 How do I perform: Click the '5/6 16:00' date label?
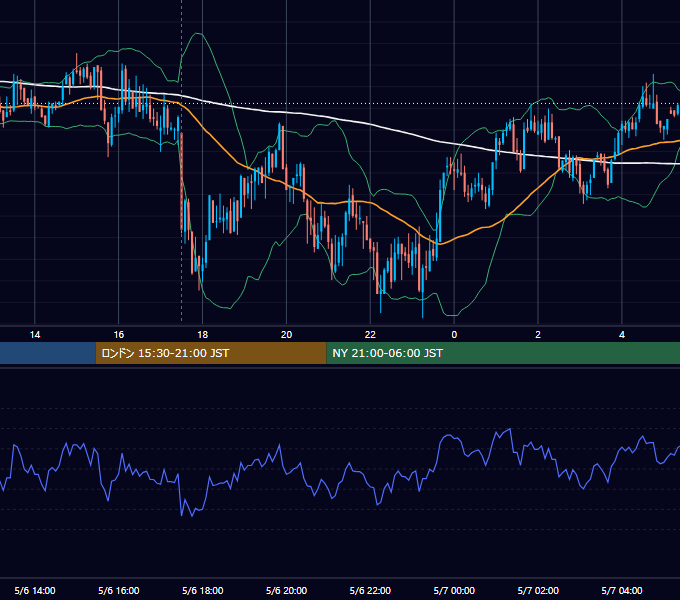point(118,590)
